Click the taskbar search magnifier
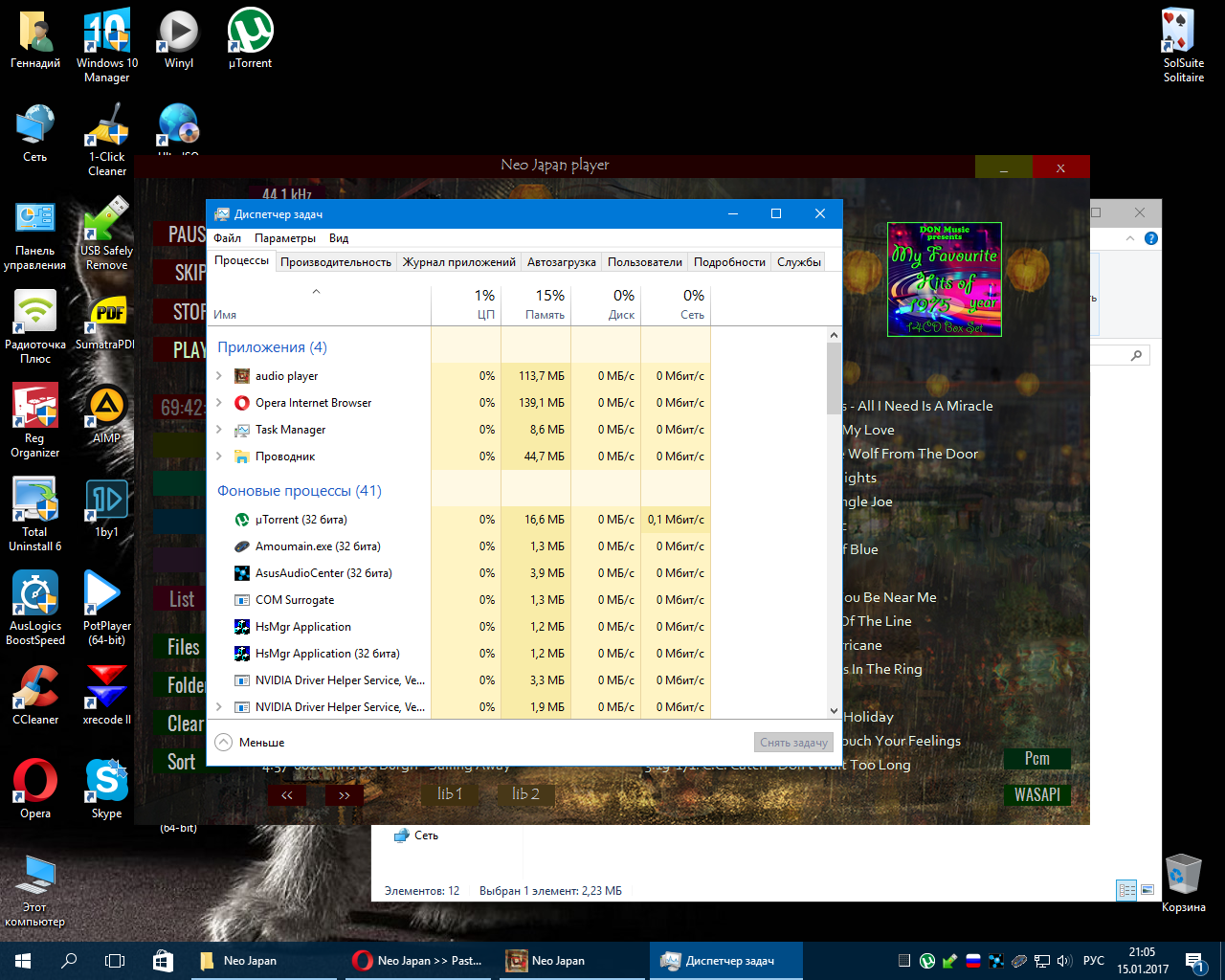The width and height of the screenshot is (1225, 980). [69, 961]
